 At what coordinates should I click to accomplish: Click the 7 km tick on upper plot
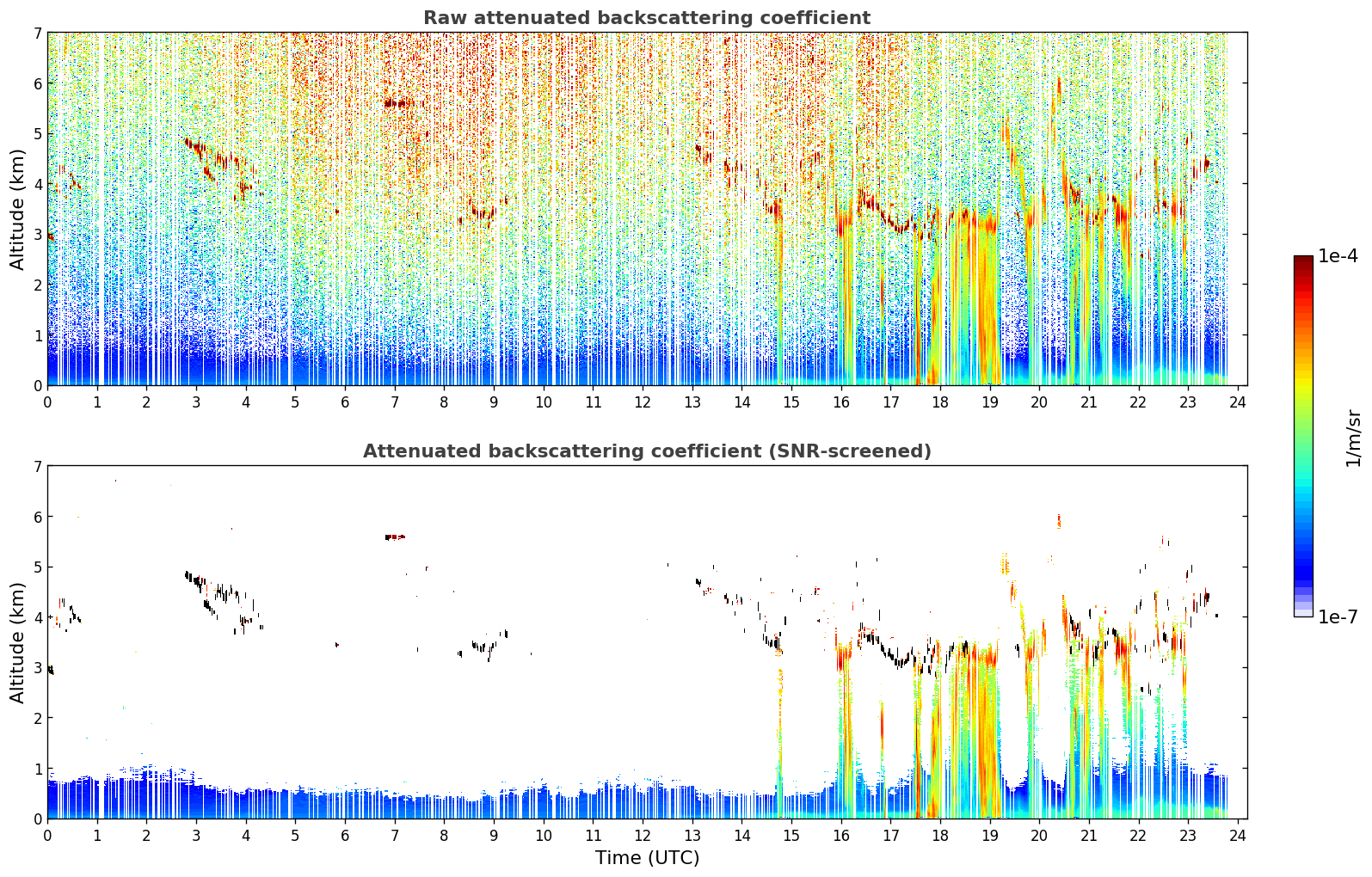pyautogui.click(x=37, y=33)
